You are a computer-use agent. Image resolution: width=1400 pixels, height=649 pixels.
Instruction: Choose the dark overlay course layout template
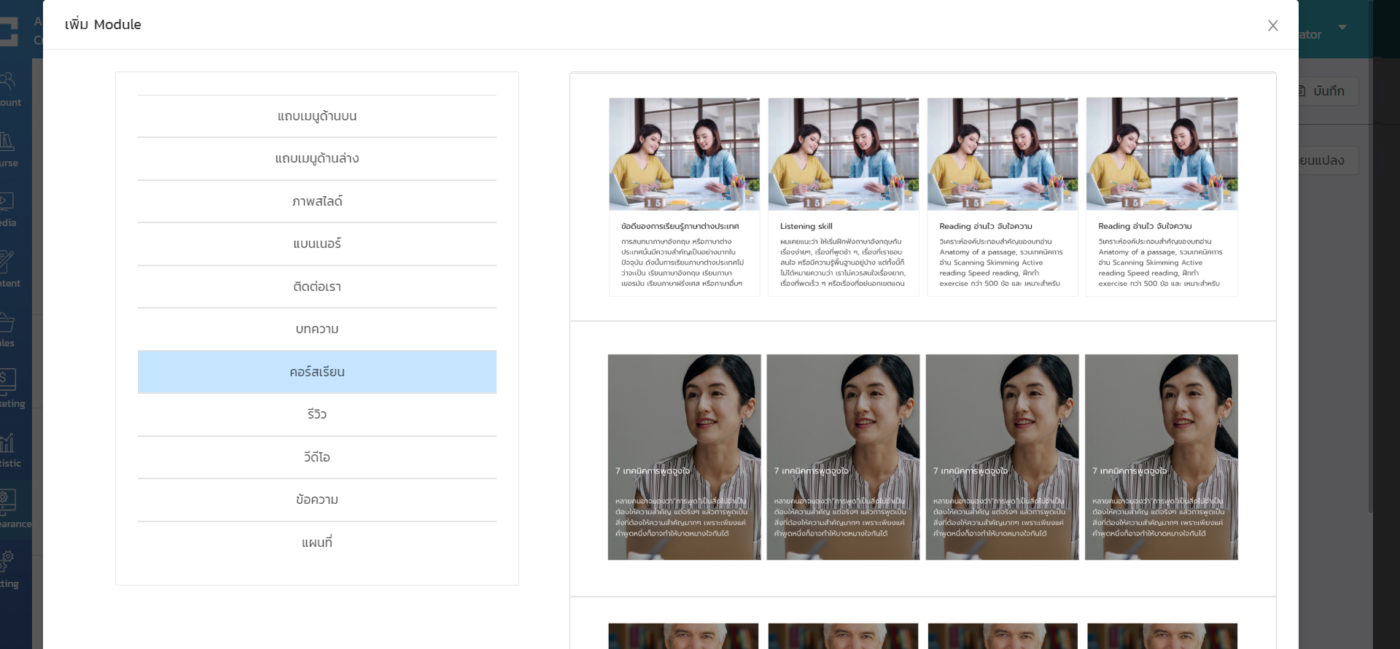[922, 457]
